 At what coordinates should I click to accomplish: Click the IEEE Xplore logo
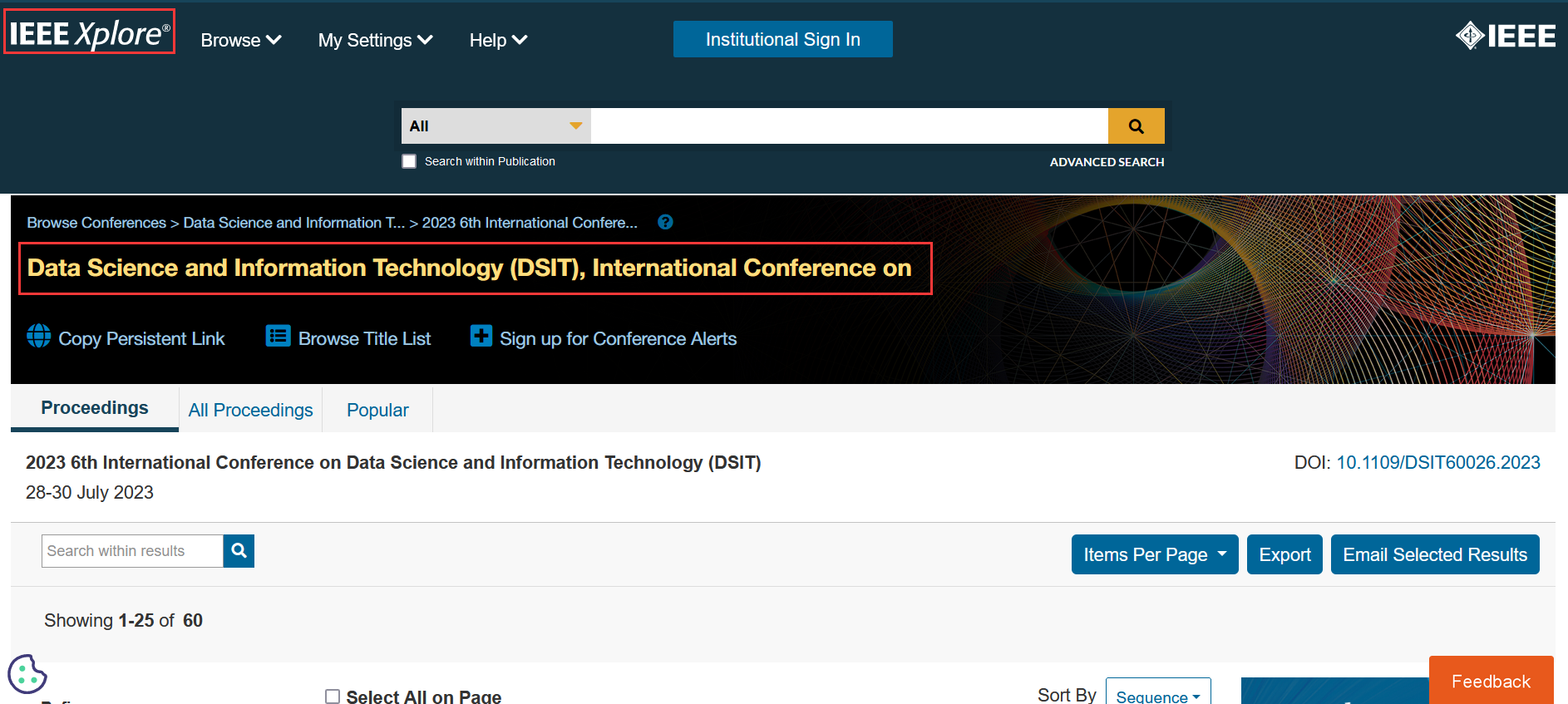[89, 33]
